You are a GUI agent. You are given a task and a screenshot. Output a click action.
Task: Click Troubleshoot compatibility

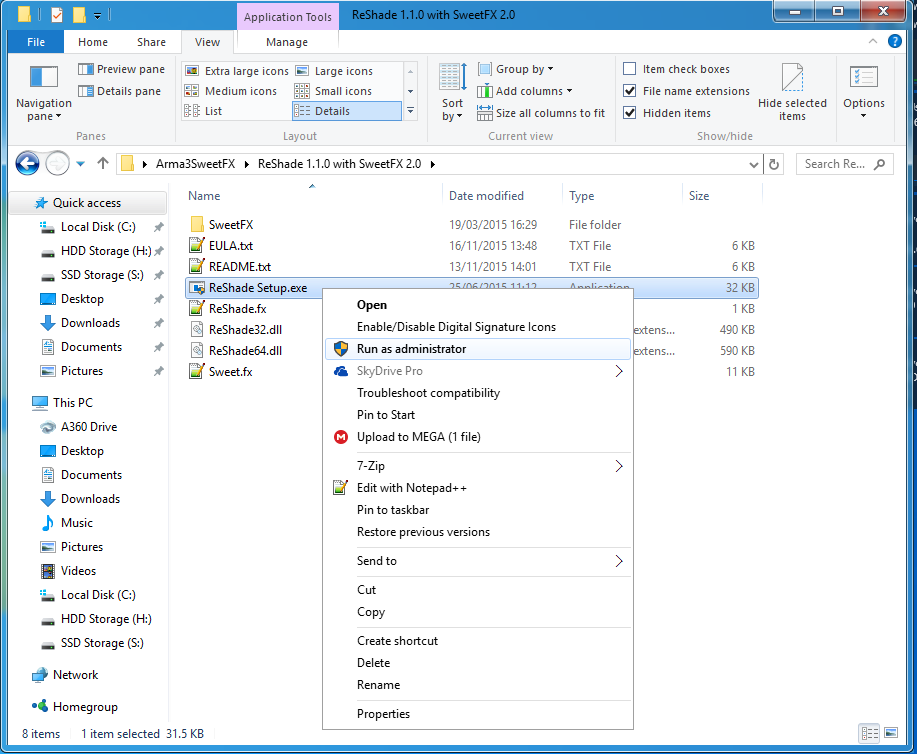[477, 393]
